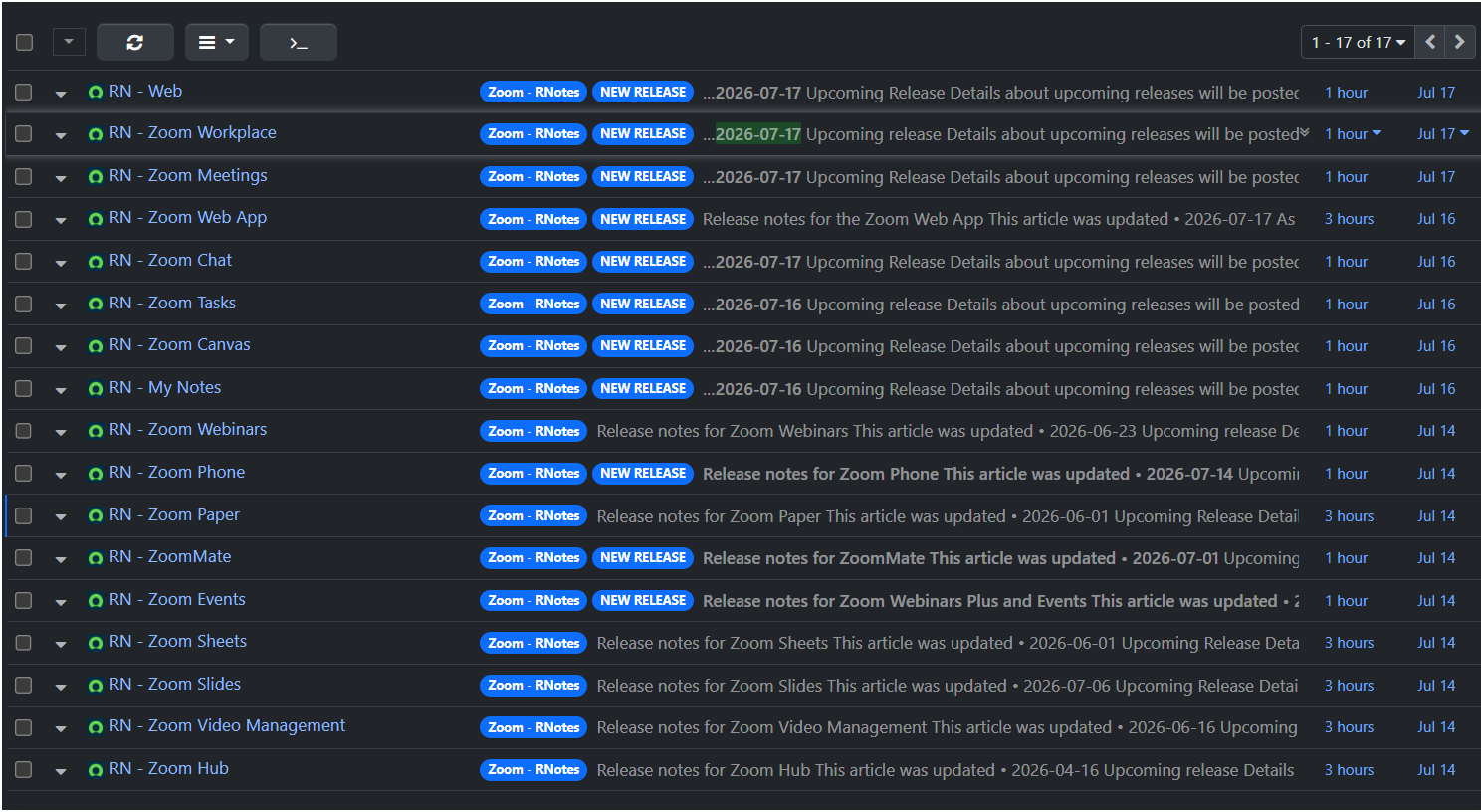Click the "NEW RELEASE" tag in Zoom Tasks row

643,304
